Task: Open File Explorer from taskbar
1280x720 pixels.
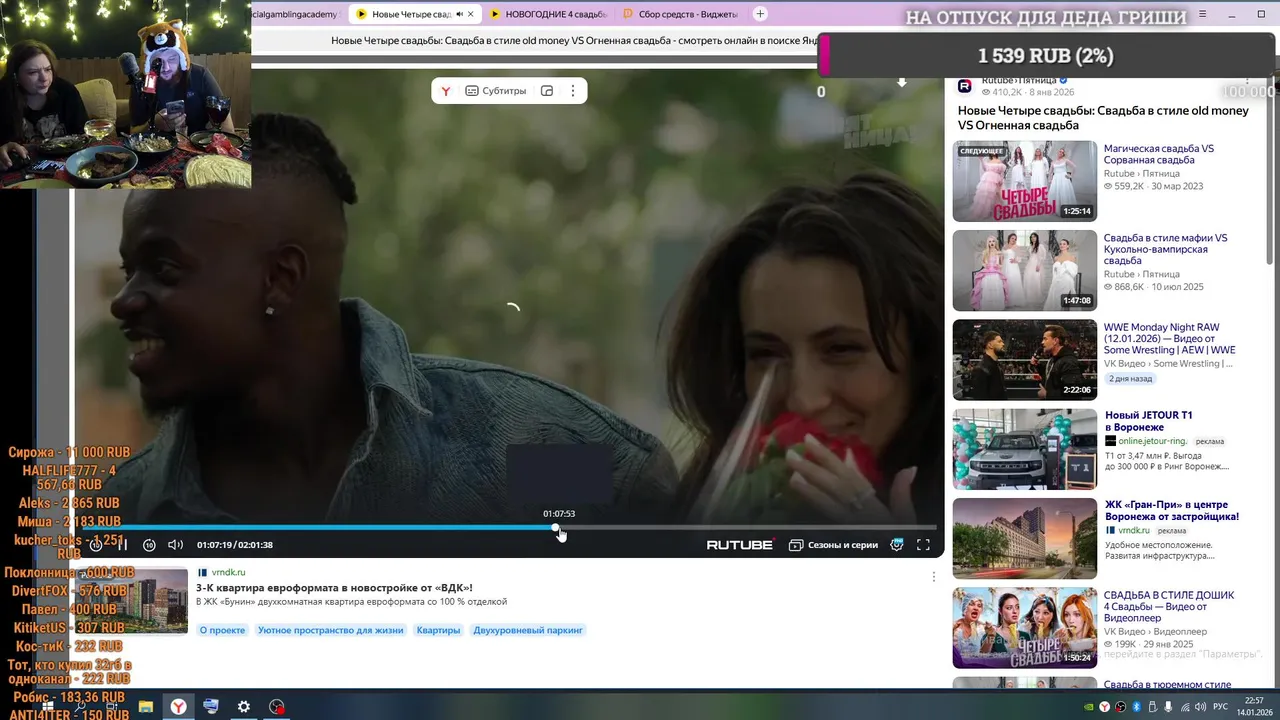Action: (145, 707)
